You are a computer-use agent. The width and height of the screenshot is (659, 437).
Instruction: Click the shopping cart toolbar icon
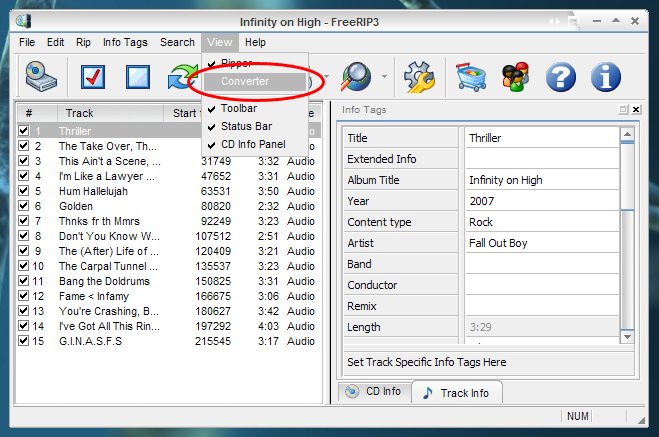pos(471,76)
